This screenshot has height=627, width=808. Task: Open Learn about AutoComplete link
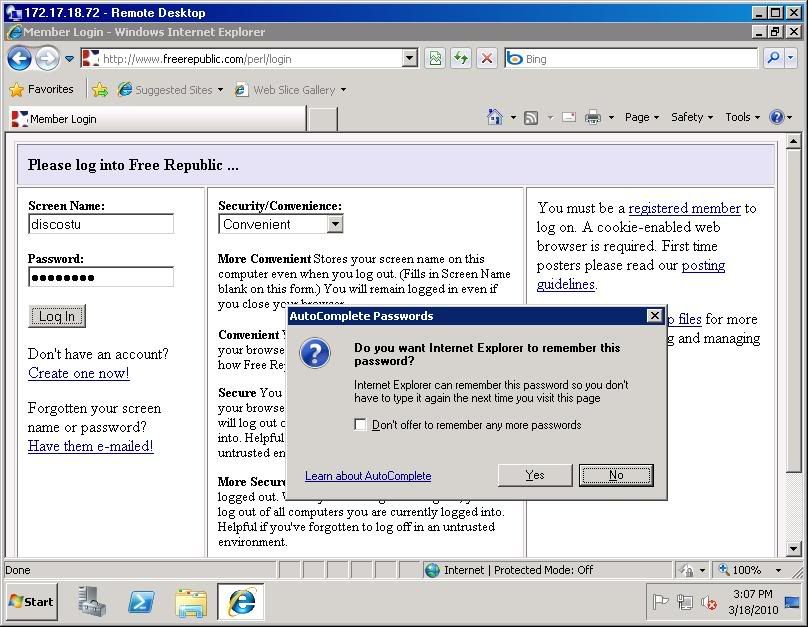click(x=368, y=476)
